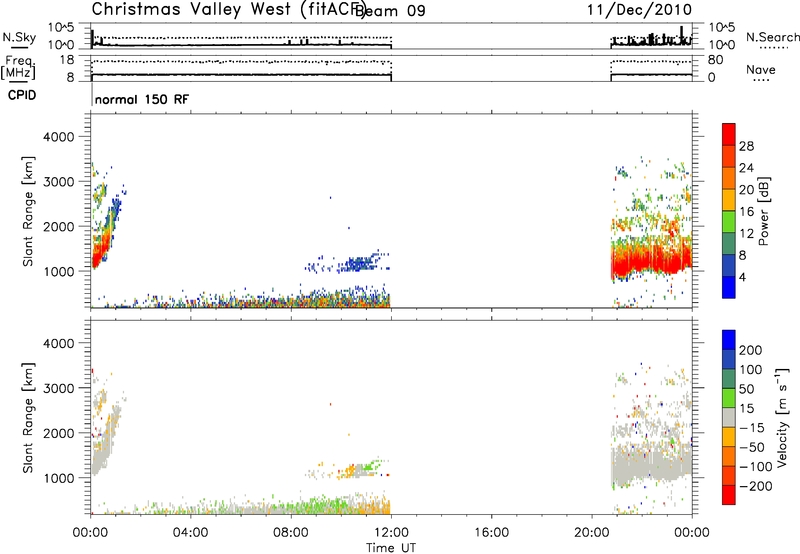This screenshot has height=554, width=800.
Task: Click the 'Nave' legend label
Action: click(x=761, y=70)
